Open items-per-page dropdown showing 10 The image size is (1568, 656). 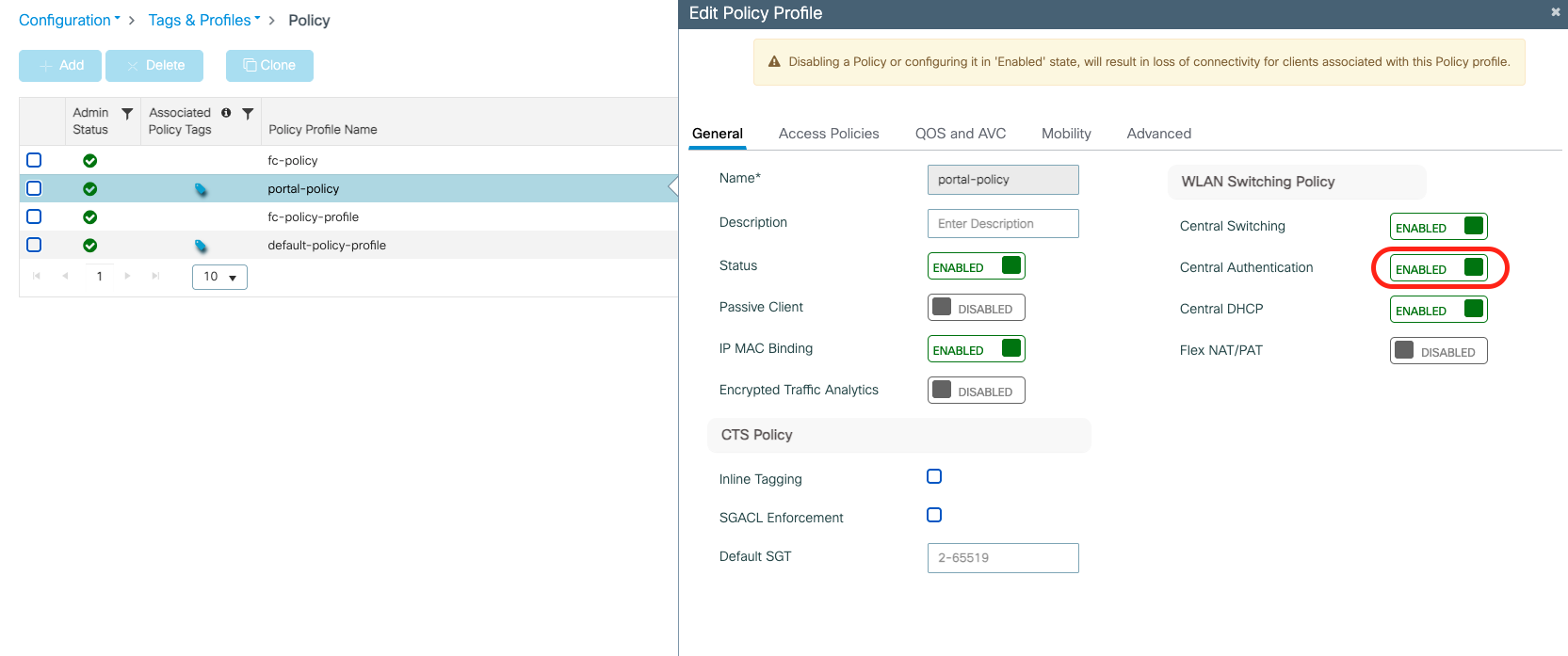tap(219, 277)
